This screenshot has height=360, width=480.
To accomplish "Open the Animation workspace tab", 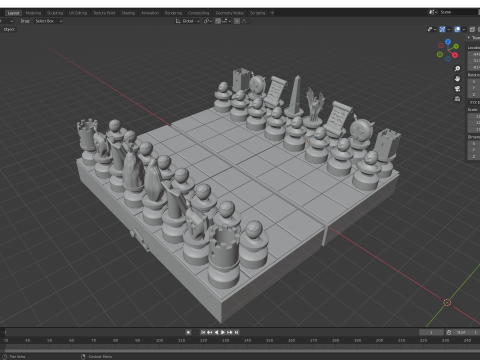I will 150,13.
